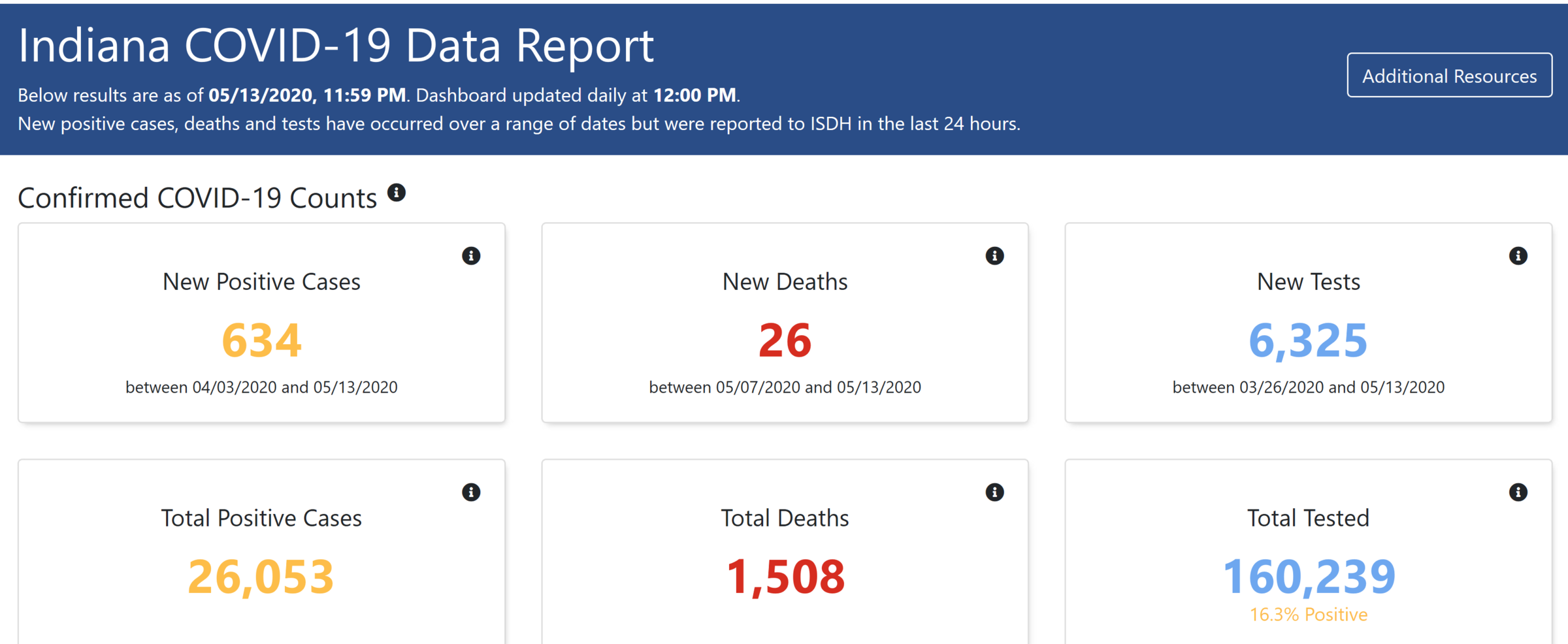Image resolution: width=1568 pixels, height=644 pixels.
Task: Click the Confirmed COVID-19 Counts heading text
Action: [197, 198]
